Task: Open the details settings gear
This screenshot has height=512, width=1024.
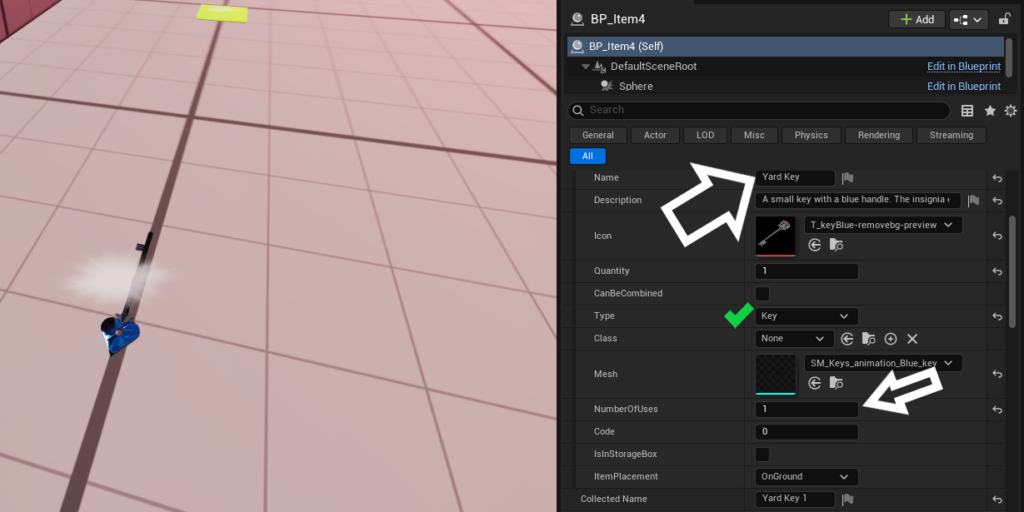Action: 1010,111
